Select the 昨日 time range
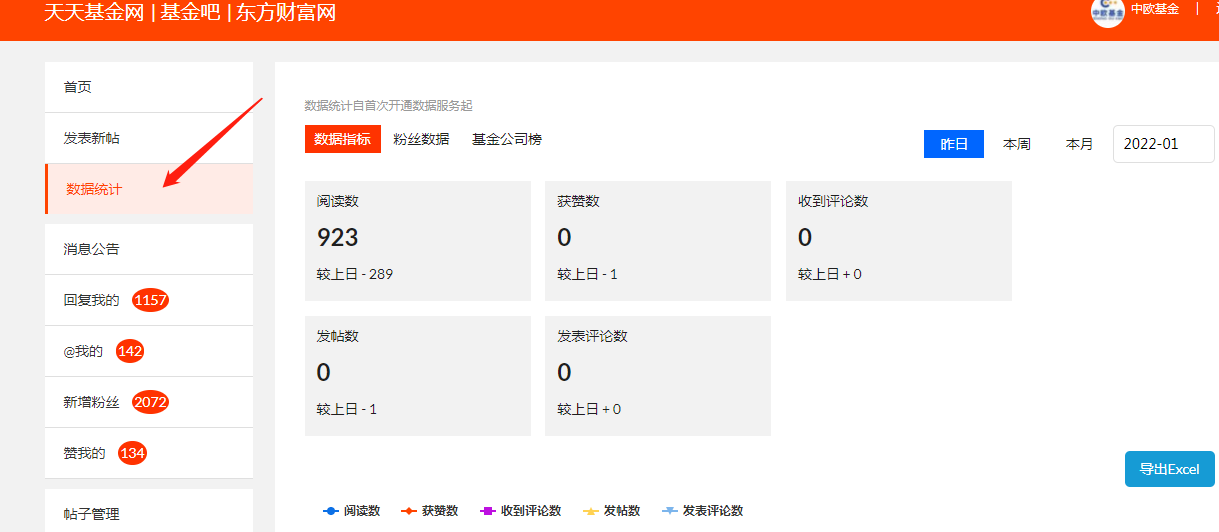1219x532 pixels. pyautogui.click(x=954, y=144)
